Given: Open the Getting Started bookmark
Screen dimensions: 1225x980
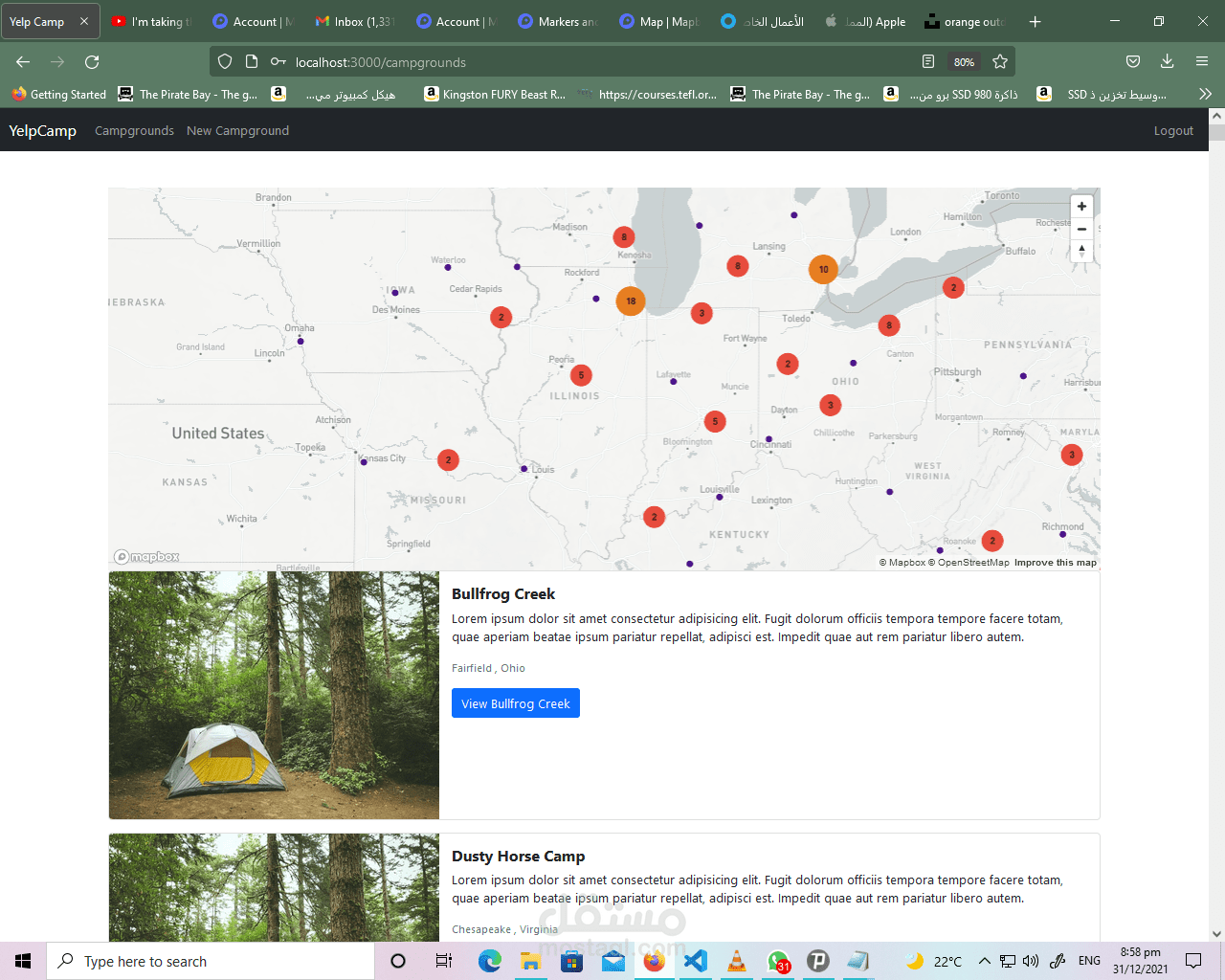Looking at the screenshot, I should pos(58,94).
